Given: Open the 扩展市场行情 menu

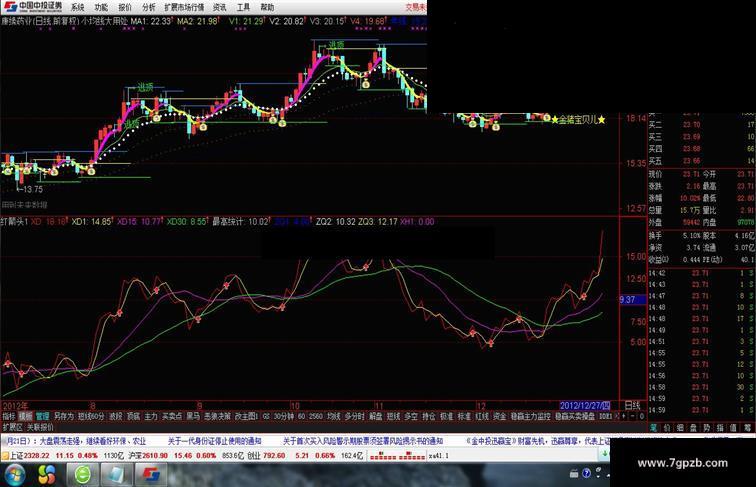Looking at the screenshot, I should click(x=184, y=7).
